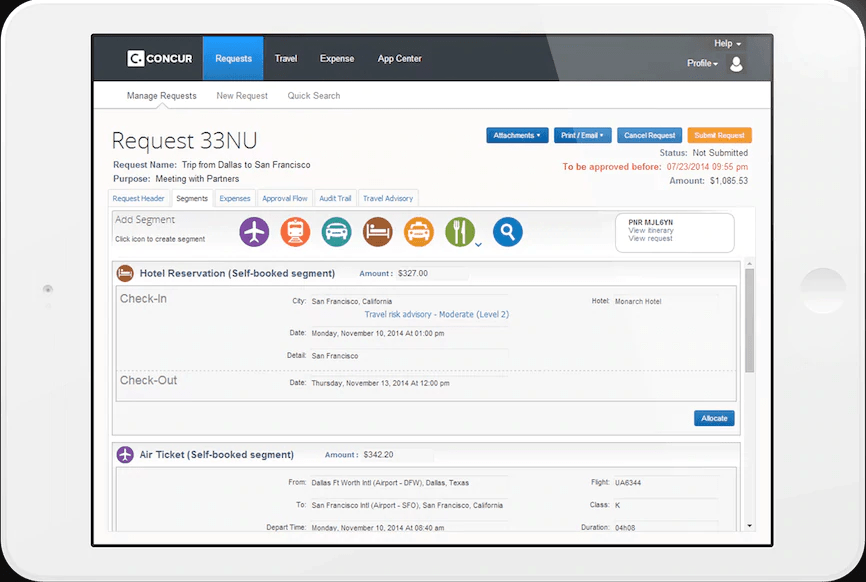Click the approval deadline 07/23/2014 09:55 pm

[x=707, y=167]
